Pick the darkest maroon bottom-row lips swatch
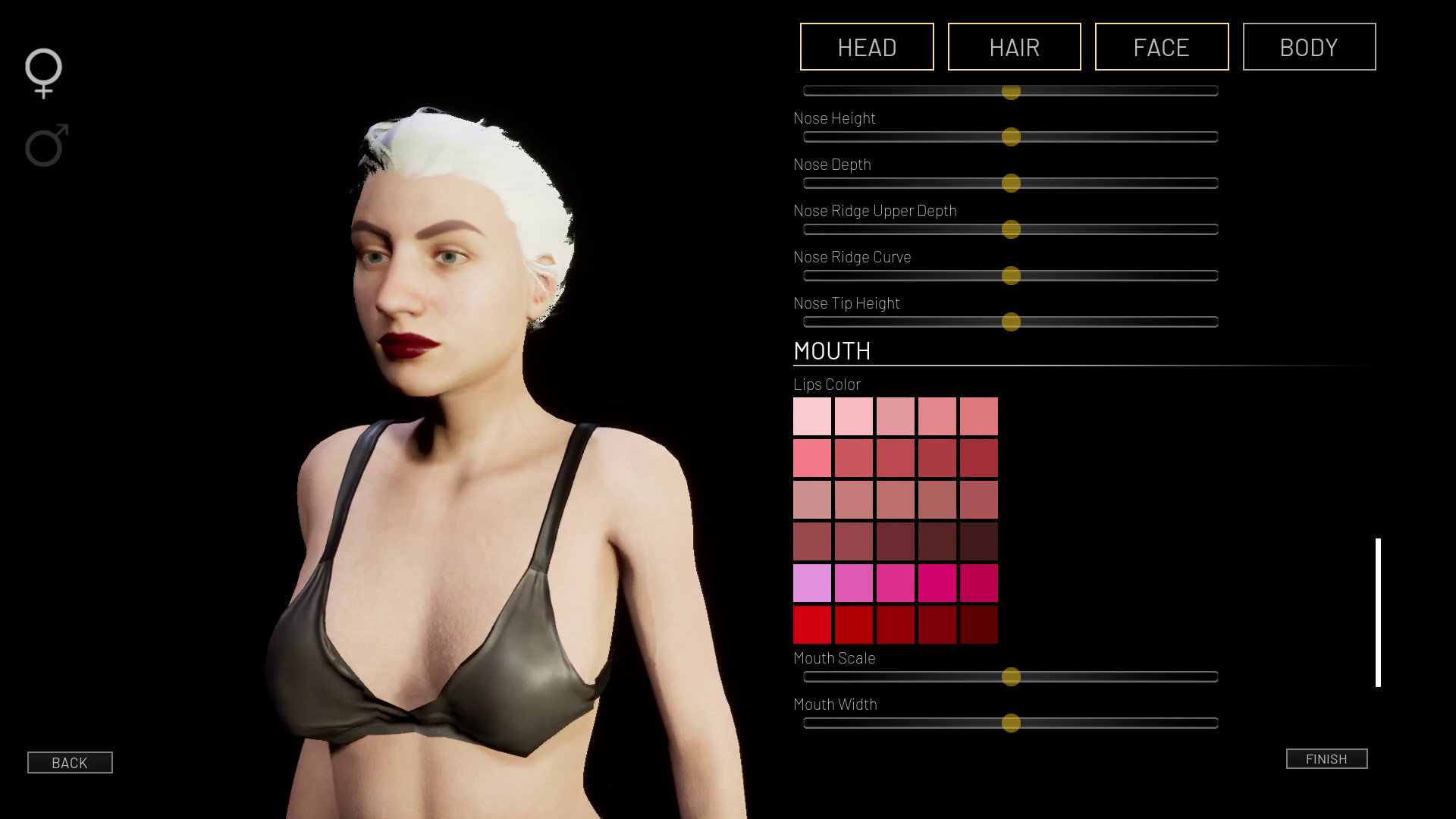Screen dimensions: 1456x819 coord(979,625)
